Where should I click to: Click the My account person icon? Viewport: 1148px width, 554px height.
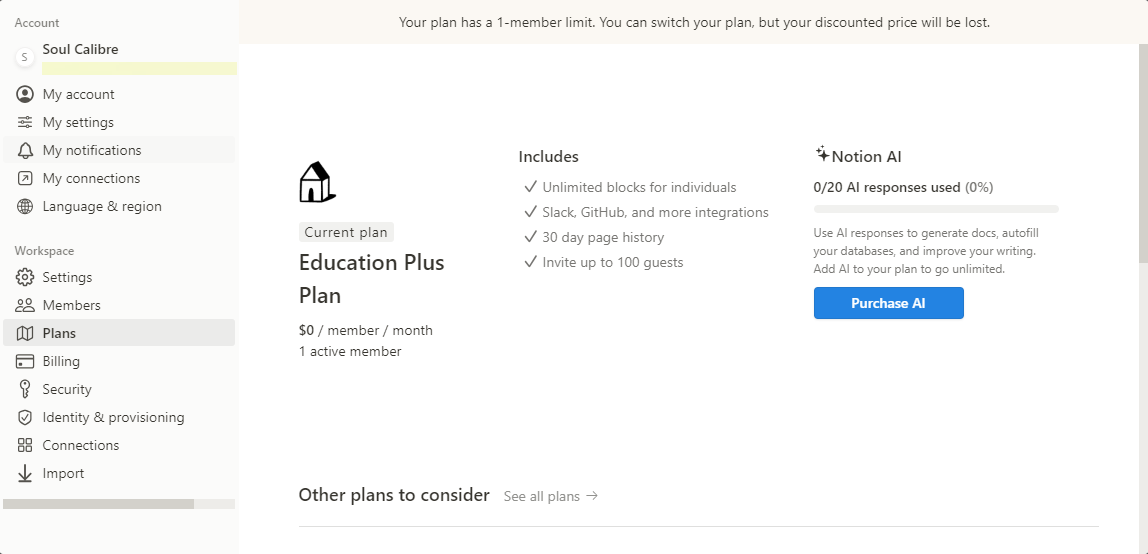(x=25, y=94)
